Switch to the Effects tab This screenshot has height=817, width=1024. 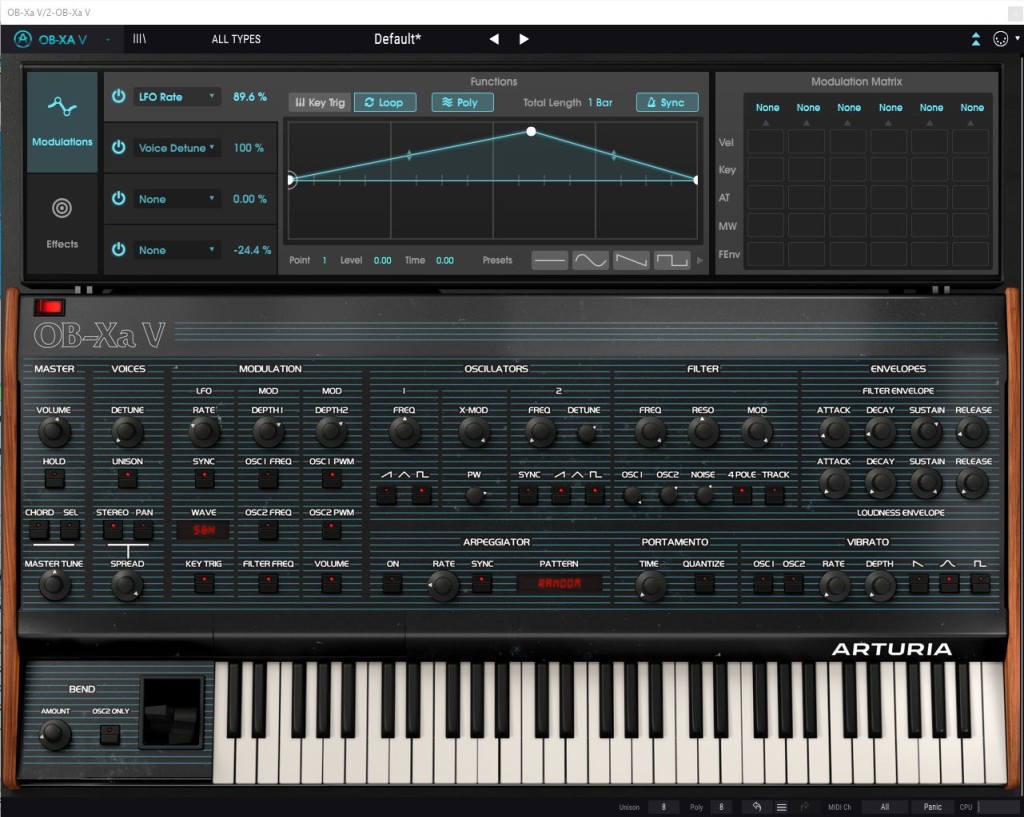pyautogui.click(x=62, y=222)
